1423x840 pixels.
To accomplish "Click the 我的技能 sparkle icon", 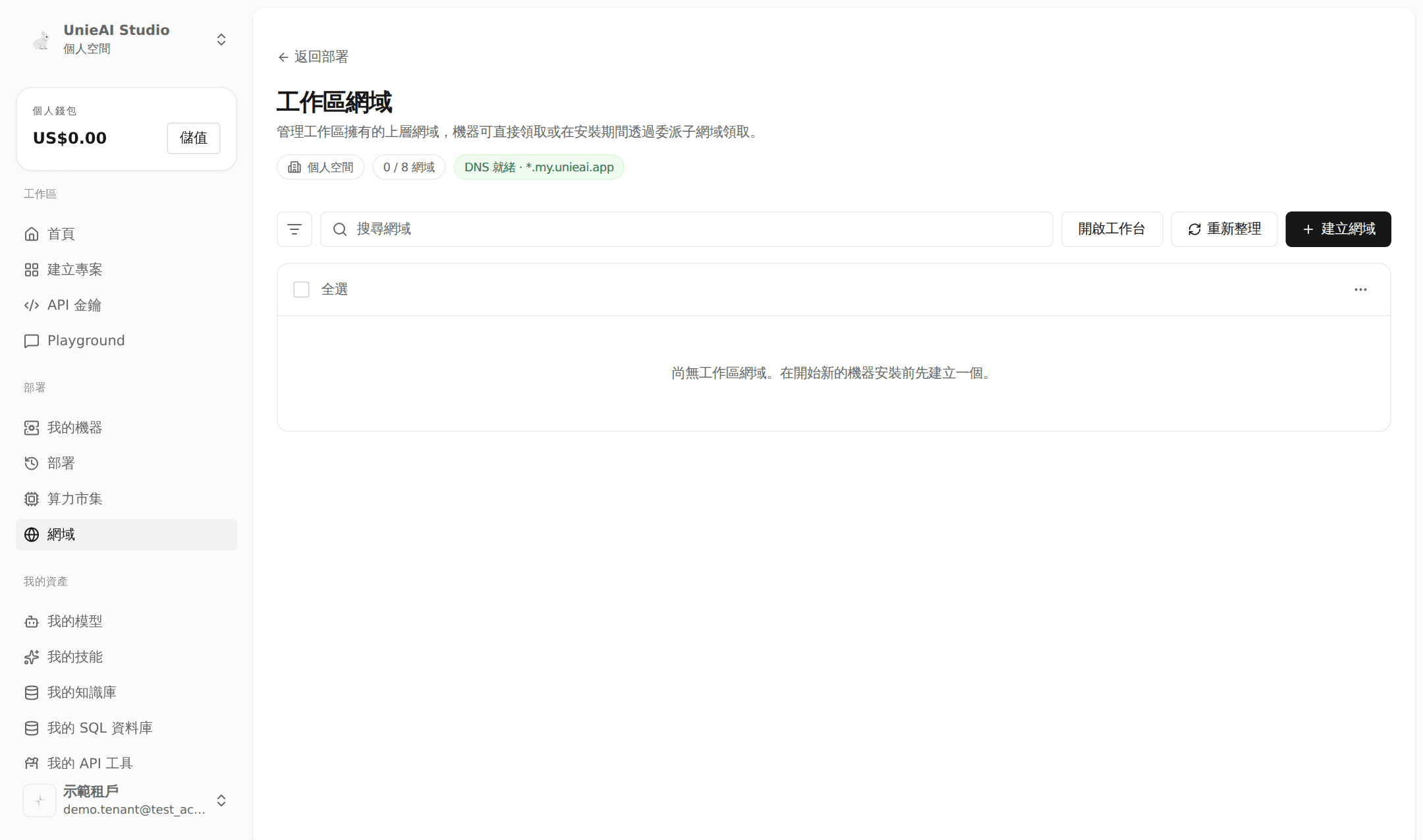I will point(32,657).
